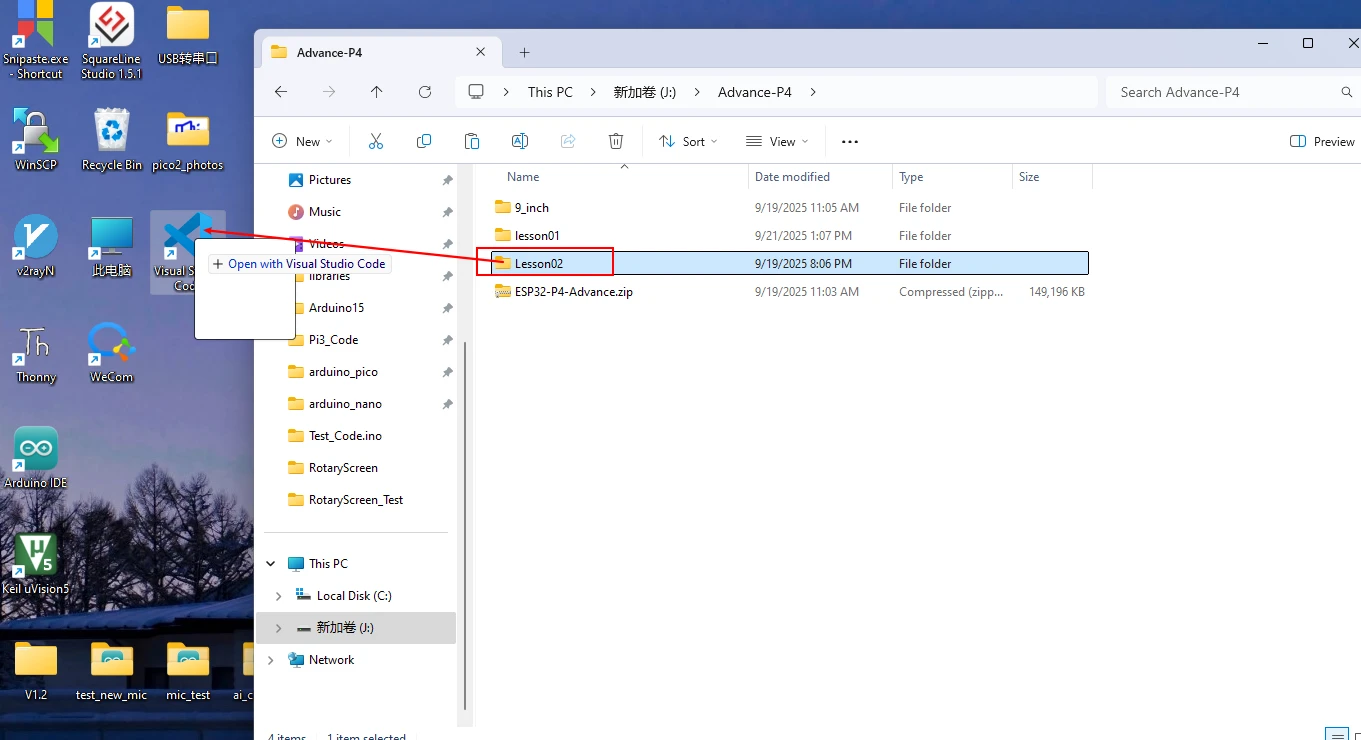Go up one directory level
Screen dimensions: 1361x740
click(x=377, y=92)
